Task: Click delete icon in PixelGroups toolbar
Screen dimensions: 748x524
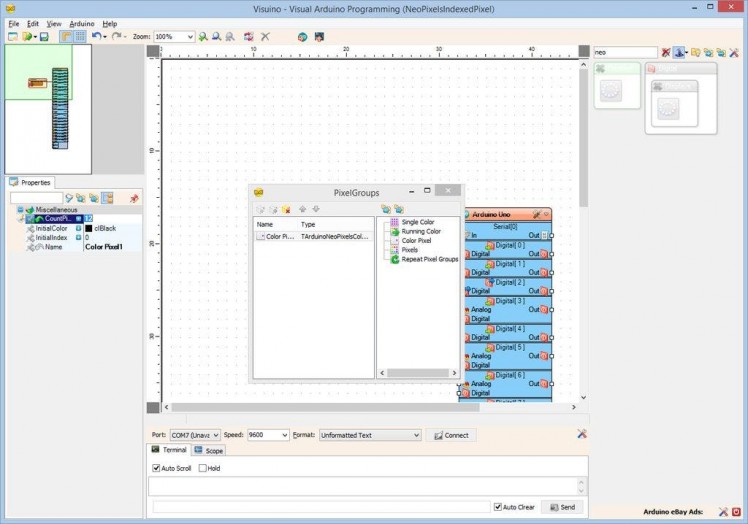Action: (x=286, y=209)
